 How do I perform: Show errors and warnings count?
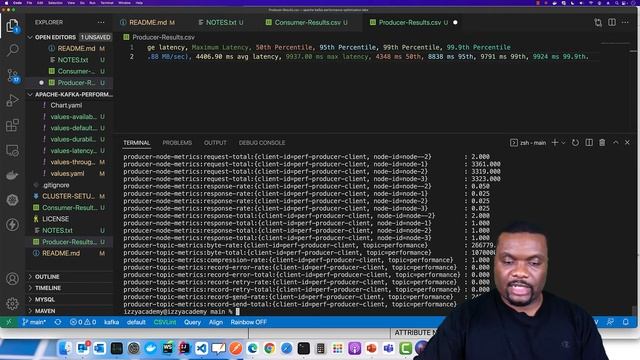(83, 322)
